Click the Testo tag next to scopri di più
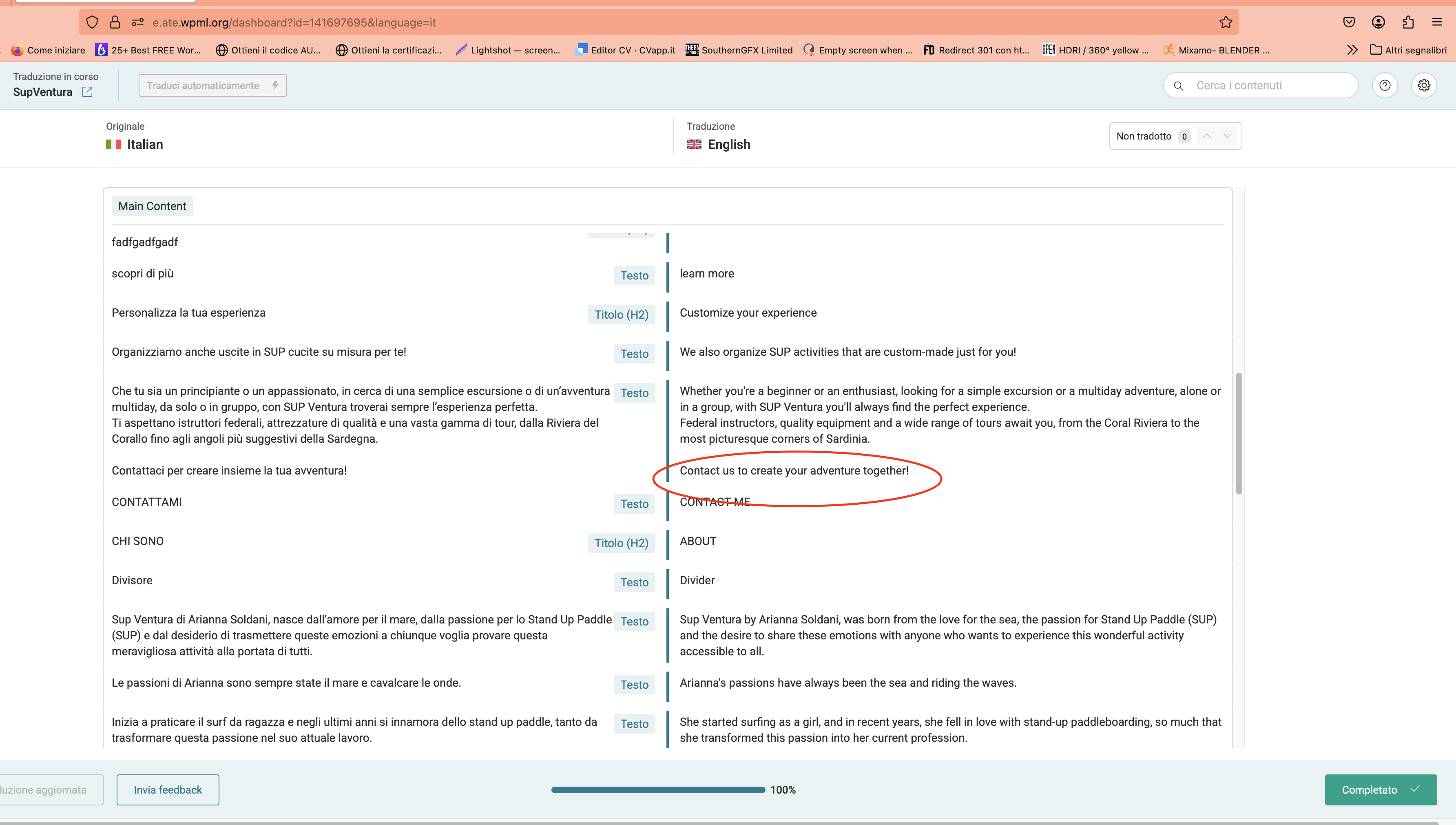The image size is (1456, 825). [634, 275]
